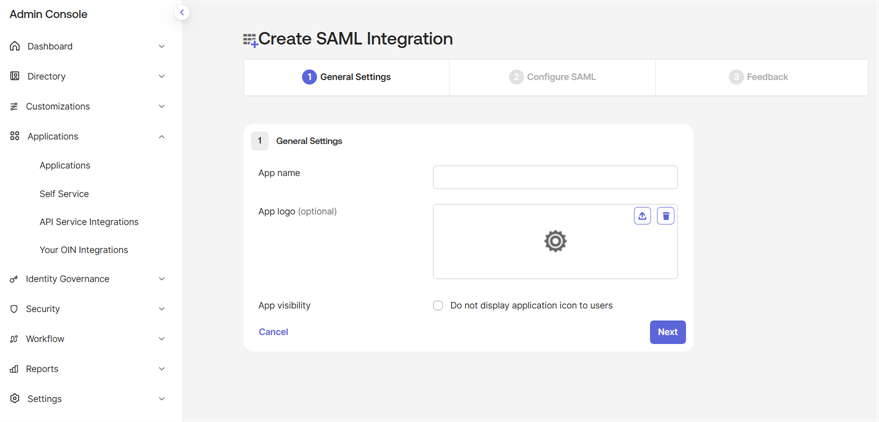Viewport: 879px width, 422px height.
Task: Click the Security label in sidebar
Action: (x=43, y=309)
